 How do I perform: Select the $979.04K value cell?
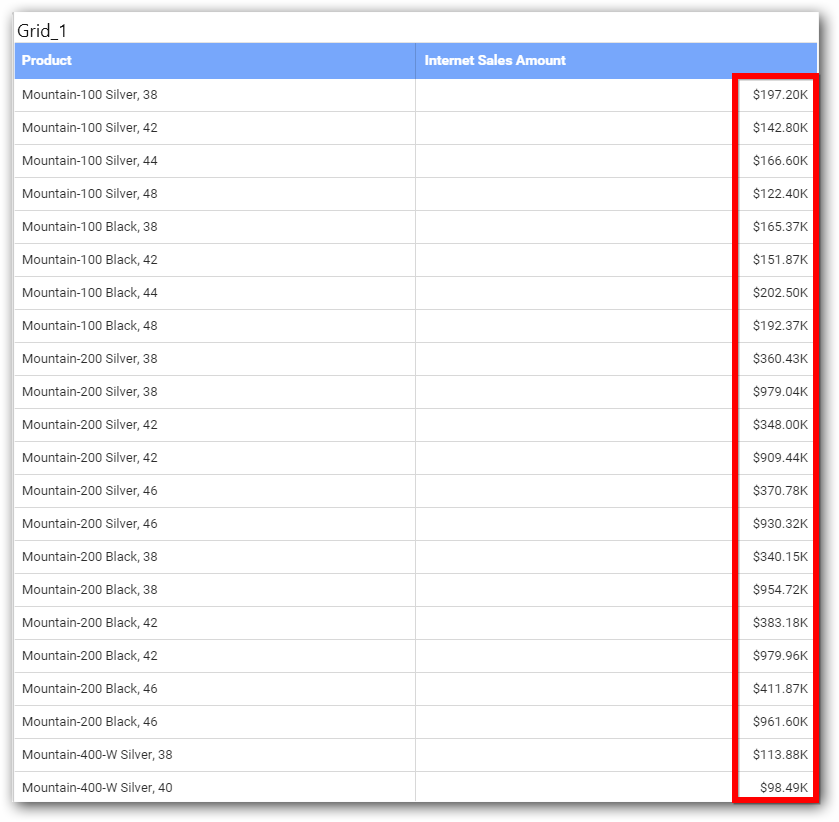780,392
